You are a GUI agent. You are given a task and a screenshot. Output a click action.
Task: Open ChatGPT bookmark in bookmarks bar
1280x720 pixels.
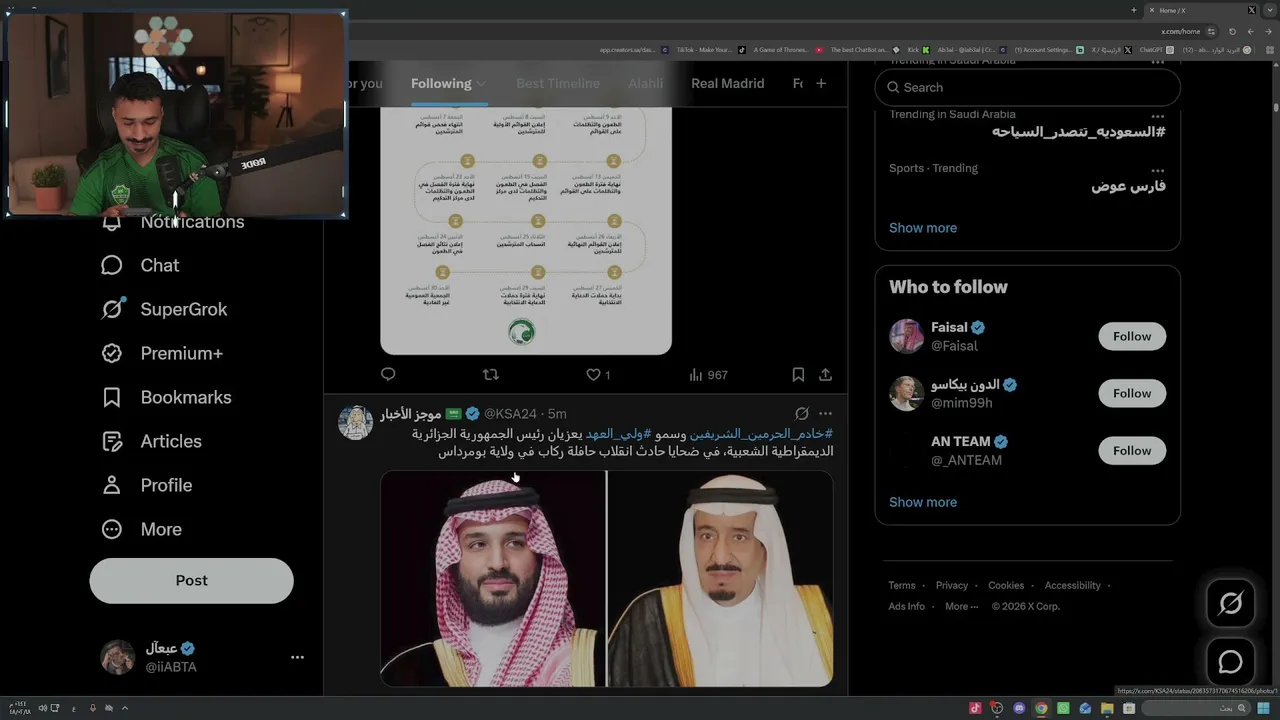click(x=1158, y=49)
